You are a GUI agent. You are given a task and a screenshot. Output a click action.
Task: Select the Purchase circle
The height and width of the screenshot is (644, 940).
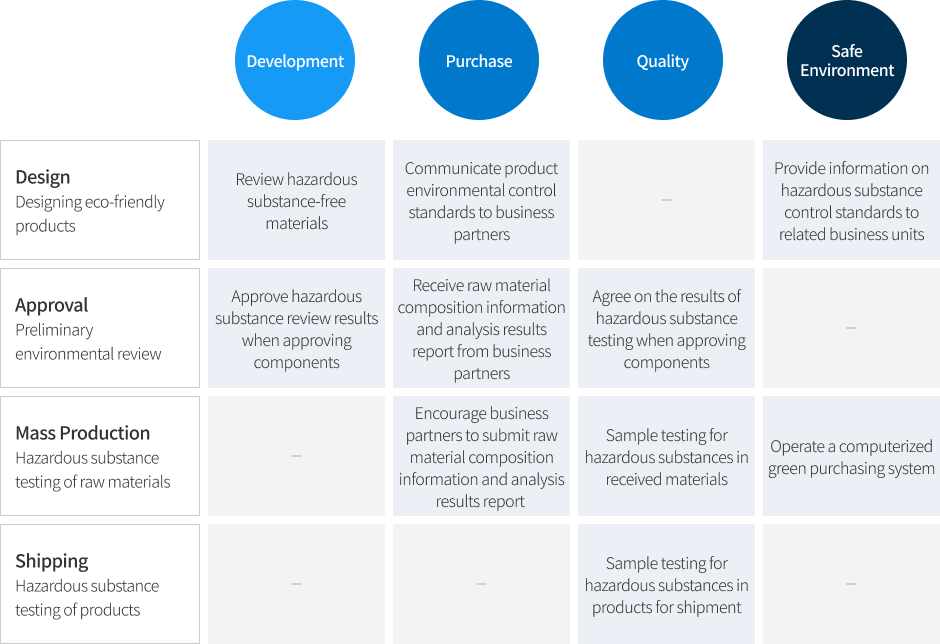(479, 60)
